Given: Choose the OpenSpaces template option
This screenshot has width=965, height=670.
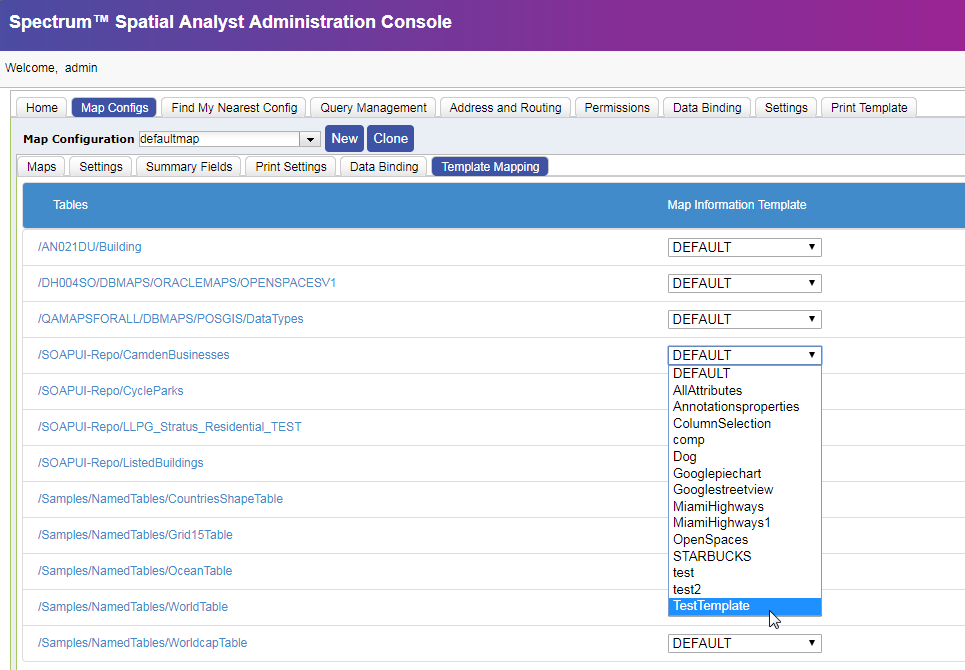Looking at the screenshot, I should pyautogui.click(x=710, y=540).
